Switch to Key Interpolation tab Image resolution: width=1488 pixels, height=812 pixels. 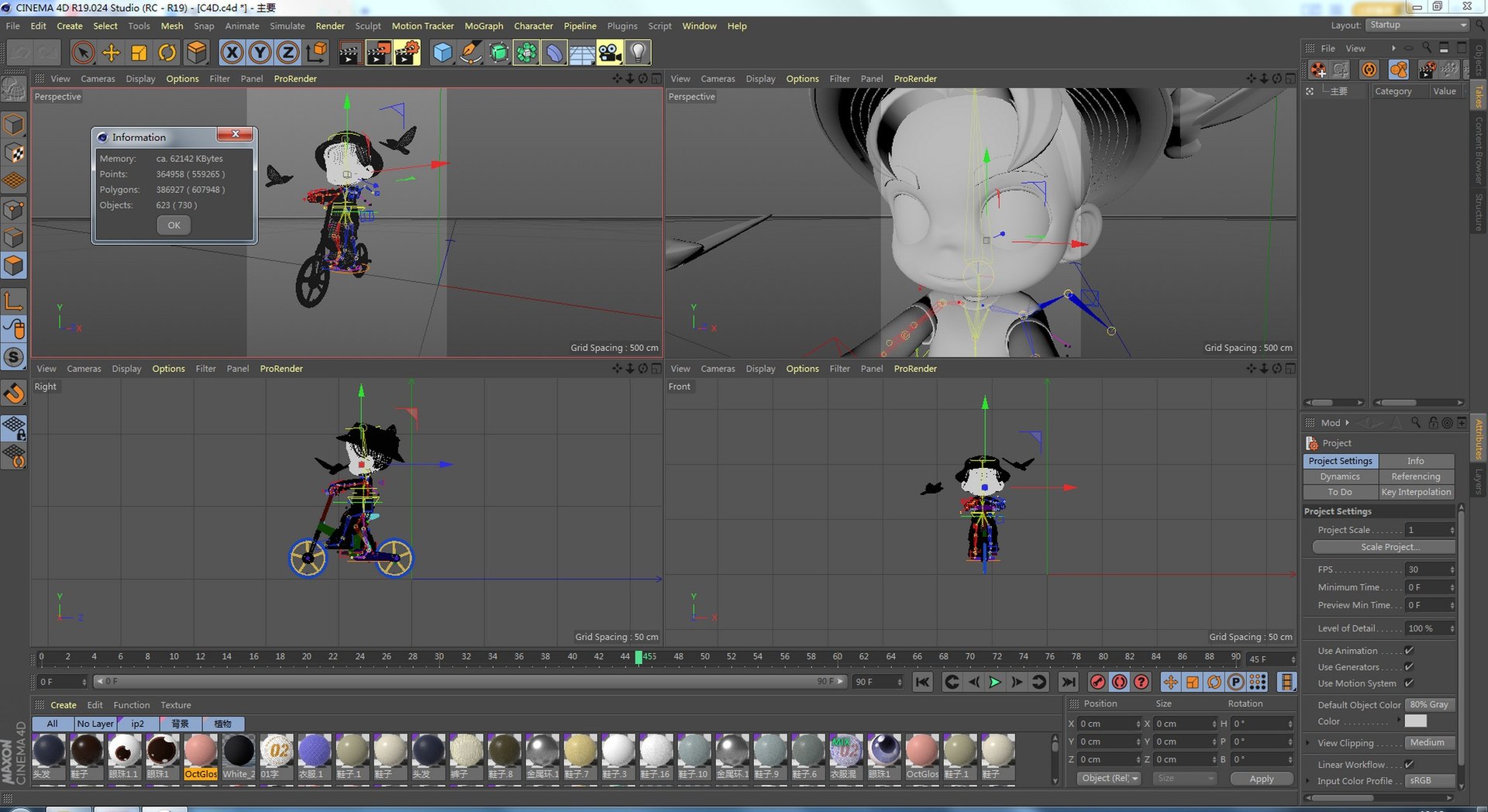[x=1416, y=492]
